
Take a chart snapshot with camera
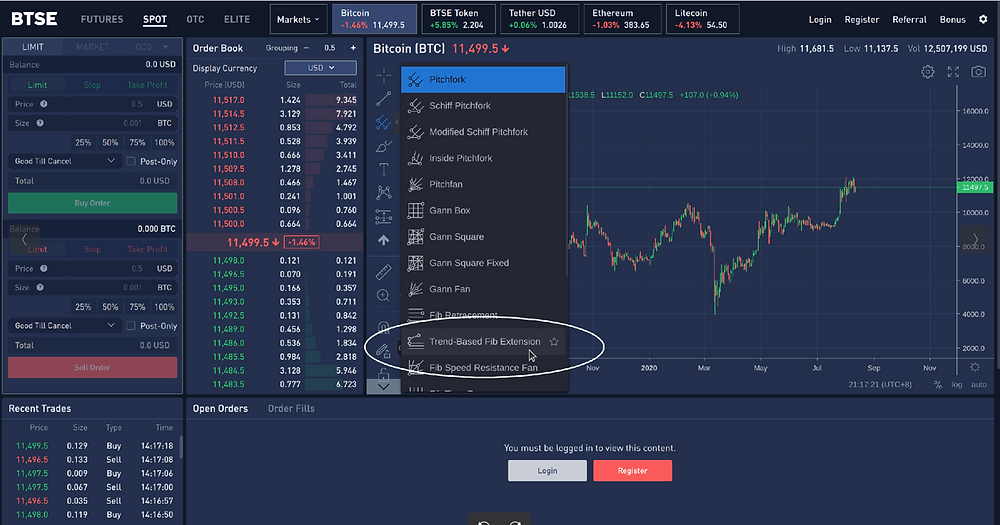click(x=978, y=72)
